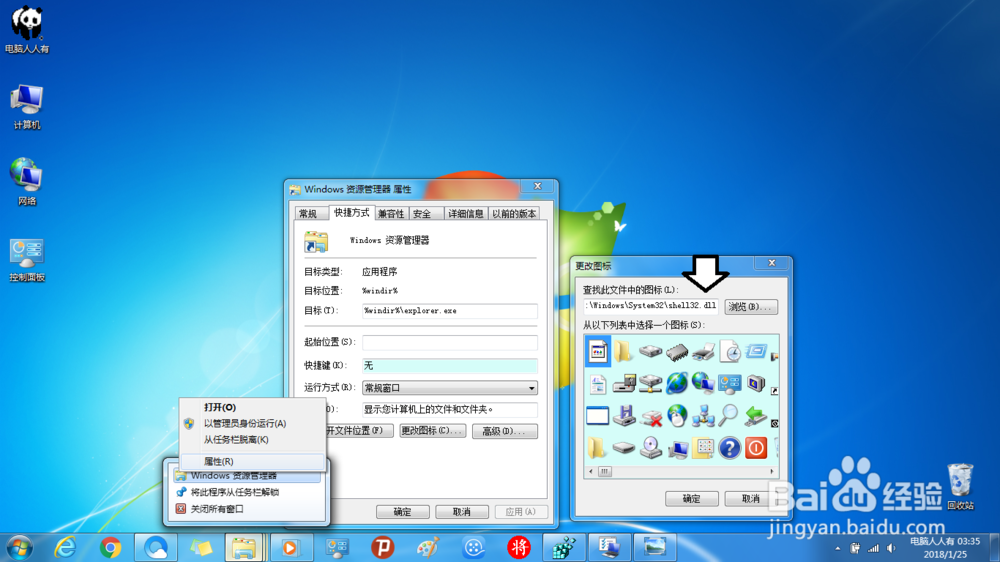
Task: Open the Paint palette taskbar icon
Action: coord(428,547)
